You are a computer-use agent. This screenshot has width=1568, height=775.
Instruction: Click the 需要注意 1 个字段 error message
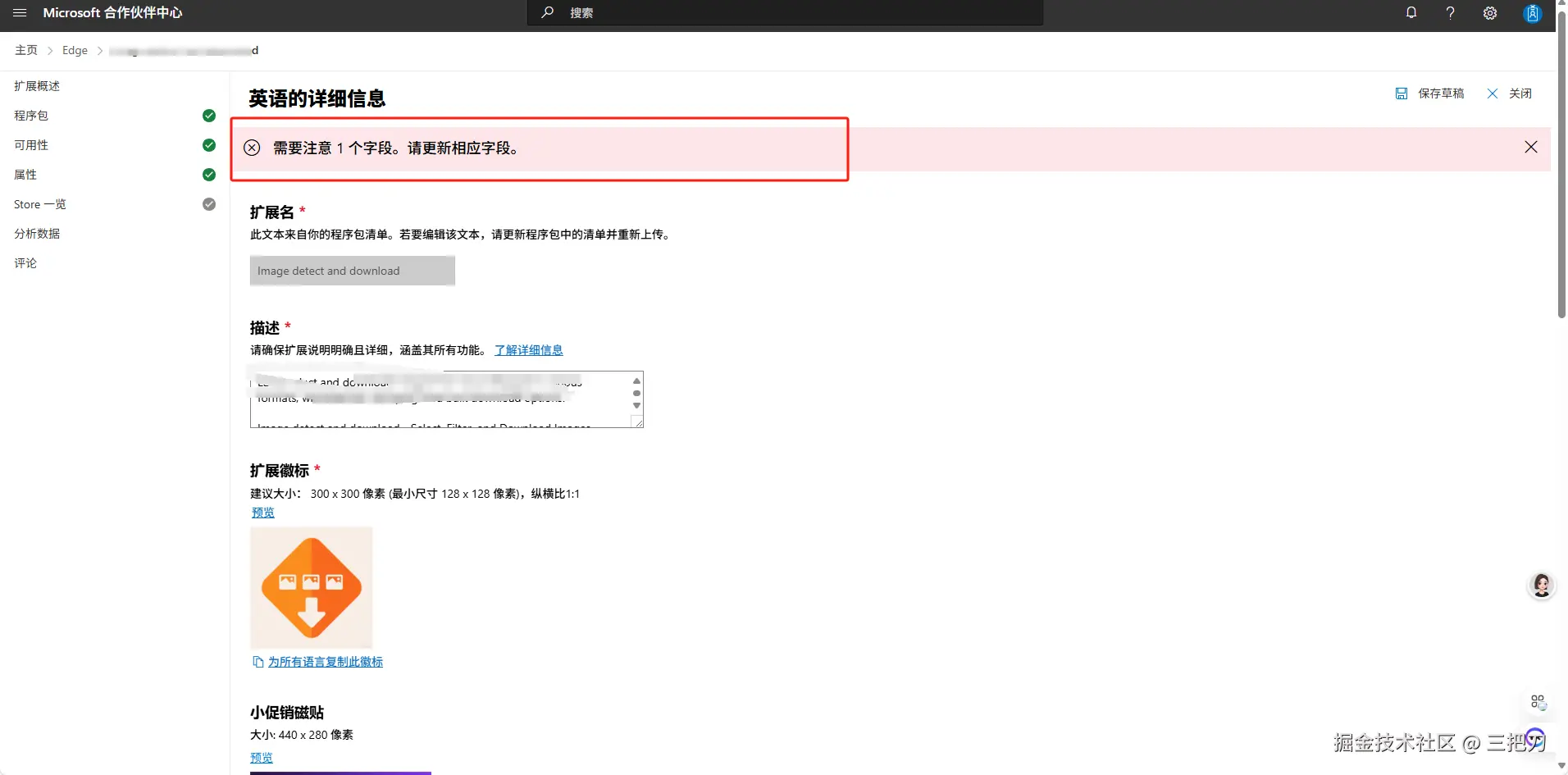396,148
